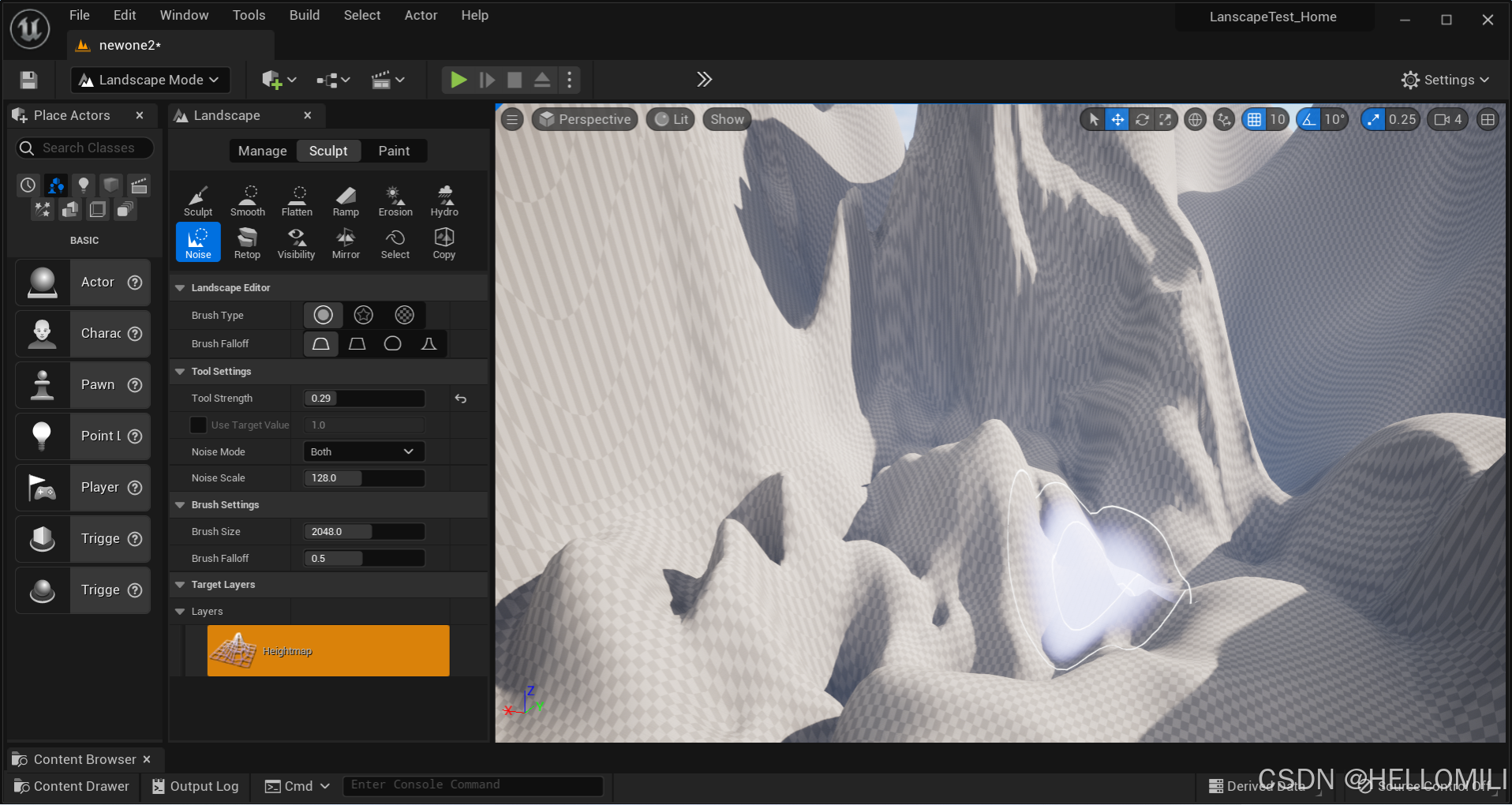1512x805 pixels.
Task: Open the Content Drawer
Action: [72, 787]
